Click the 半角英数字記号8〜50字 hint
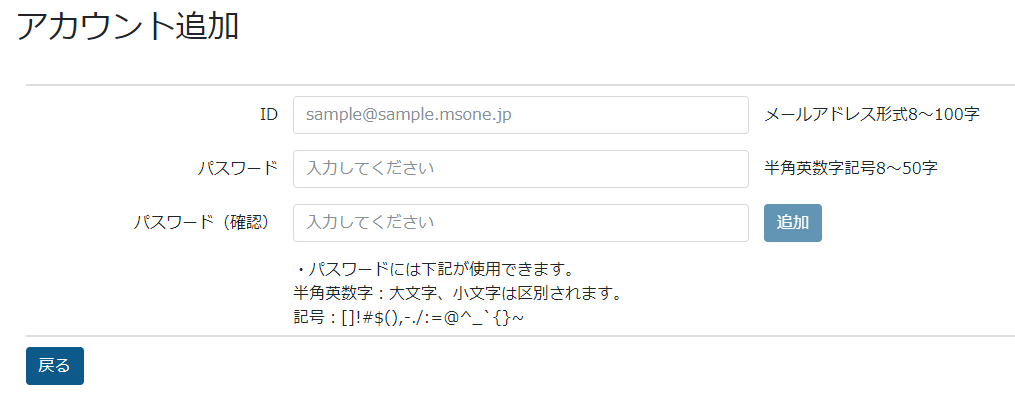1015x399 pixels. pyautogui.click(x=851, y=169)
